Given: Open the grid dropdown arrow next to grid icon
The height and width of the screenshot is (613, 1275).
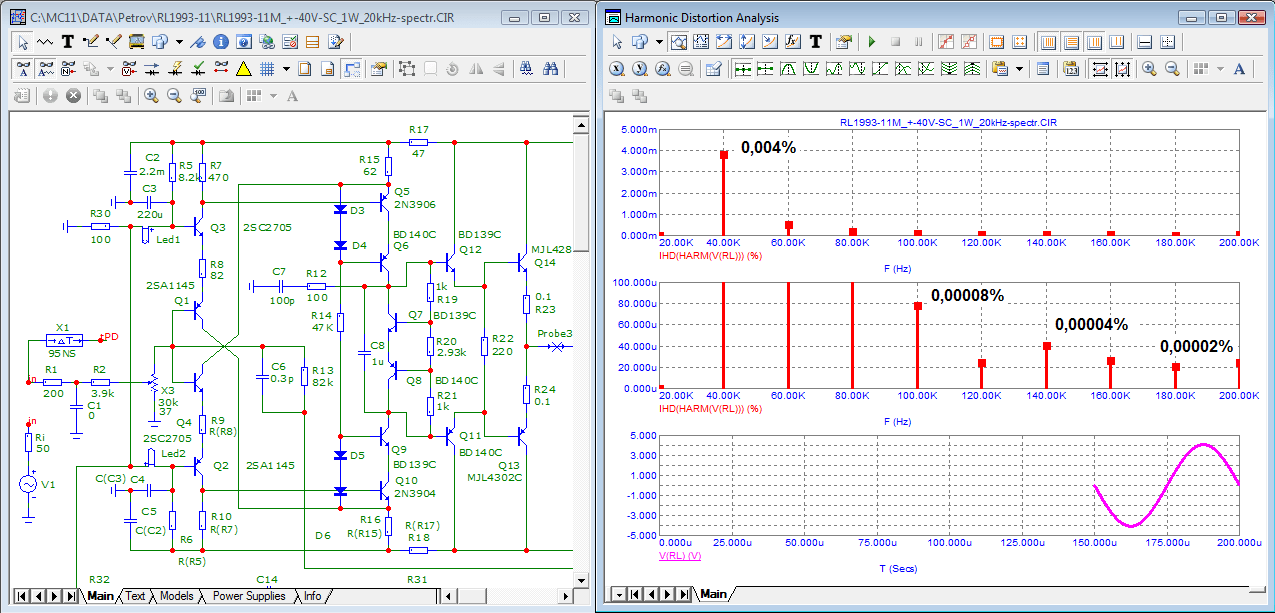Looking at the screenshot, I should [x=286, y=69].
